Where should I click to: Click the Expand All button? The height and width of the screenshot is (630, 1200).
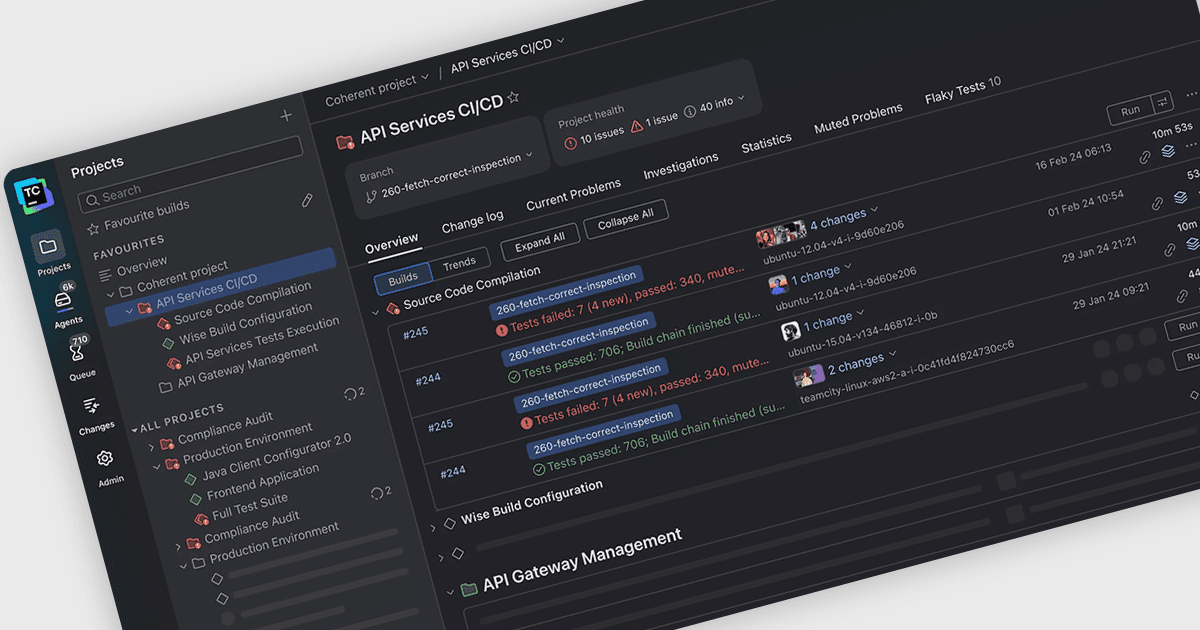coord(540,241)
